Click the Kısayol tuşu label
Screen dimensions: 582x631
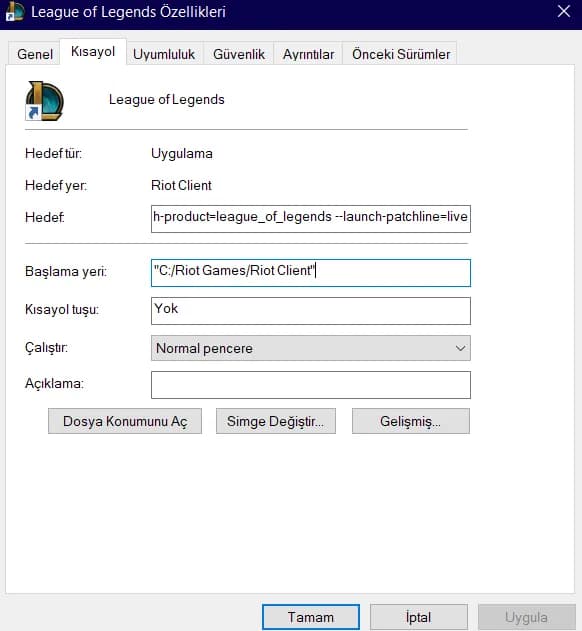(62, 309)
